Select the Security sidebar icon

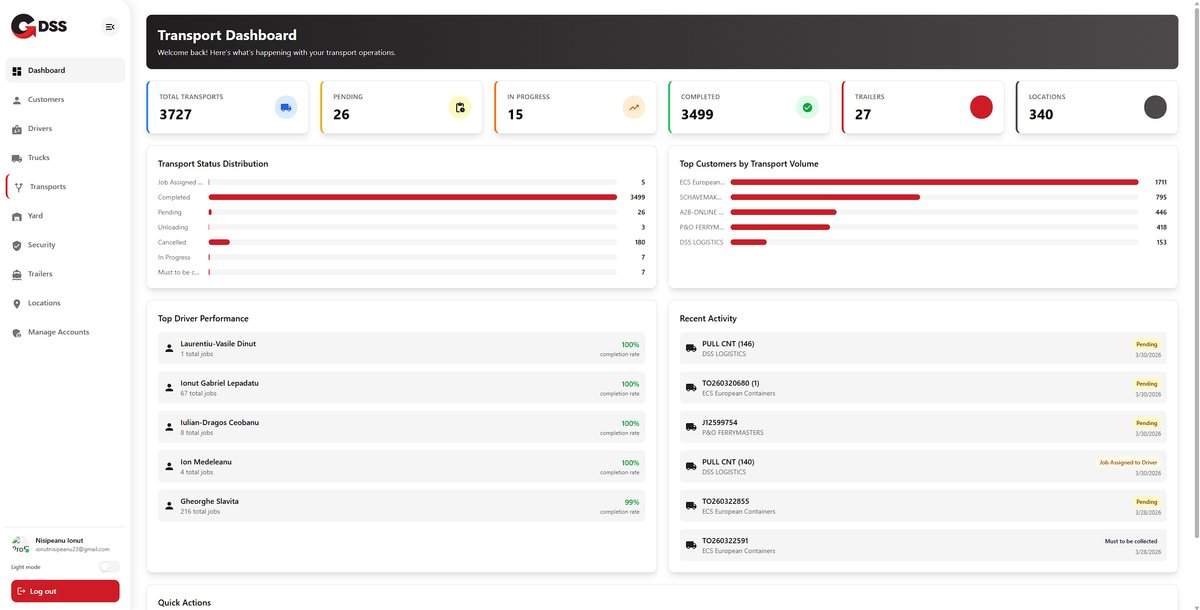[17, 245]
